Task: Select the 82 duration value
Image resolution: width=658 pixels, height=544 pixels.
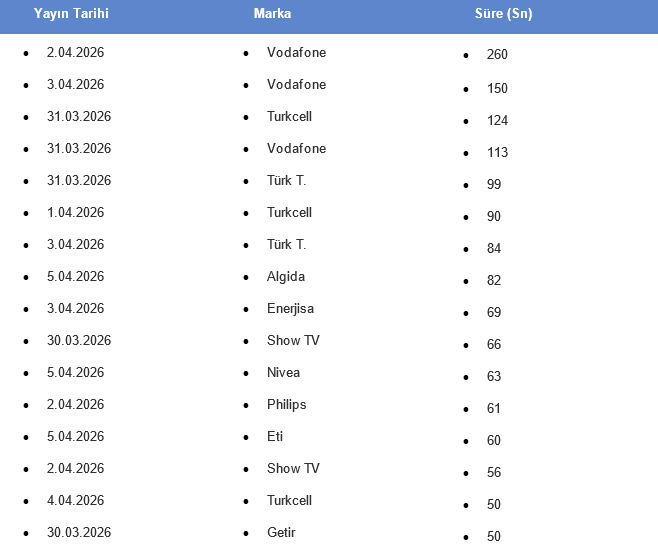Action: pos(494,280)
